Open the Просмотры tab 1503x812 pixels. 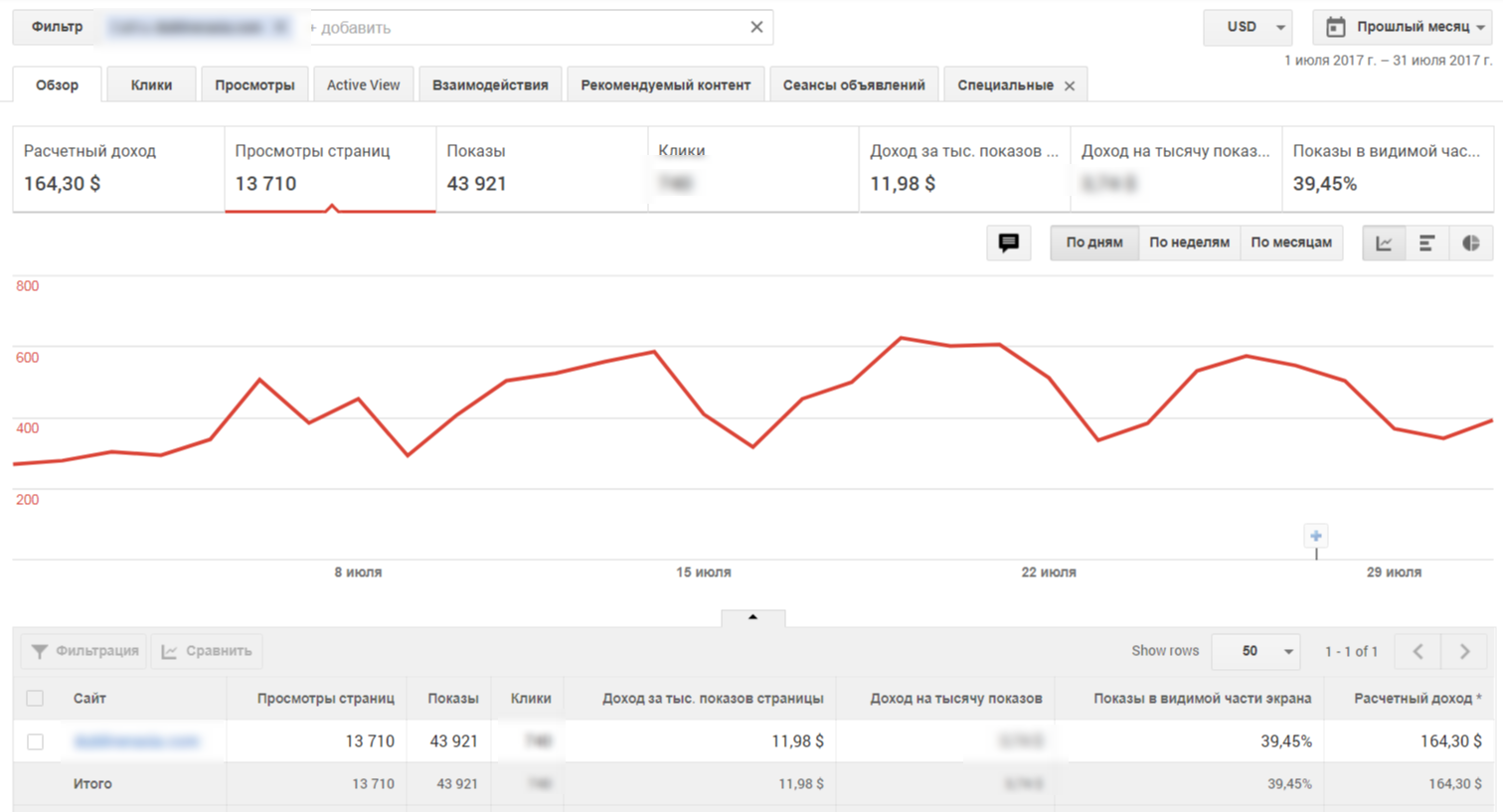(x=254, y=84)
